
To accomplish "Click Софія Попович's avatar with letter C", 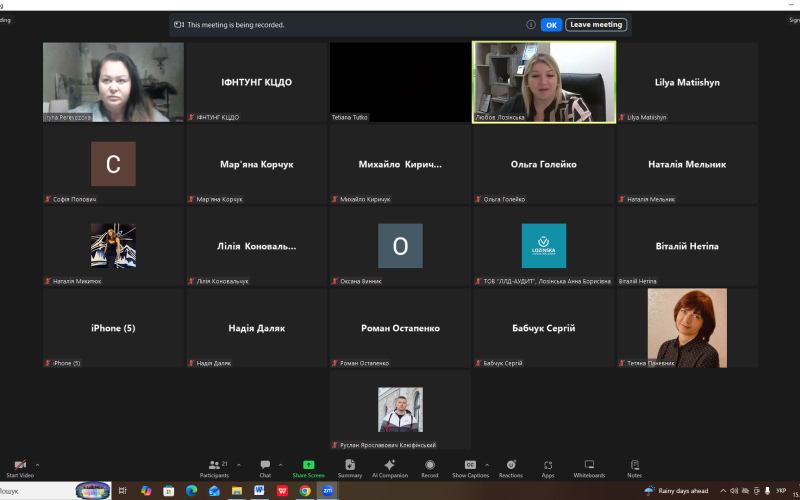I will [x=113, y=164].
